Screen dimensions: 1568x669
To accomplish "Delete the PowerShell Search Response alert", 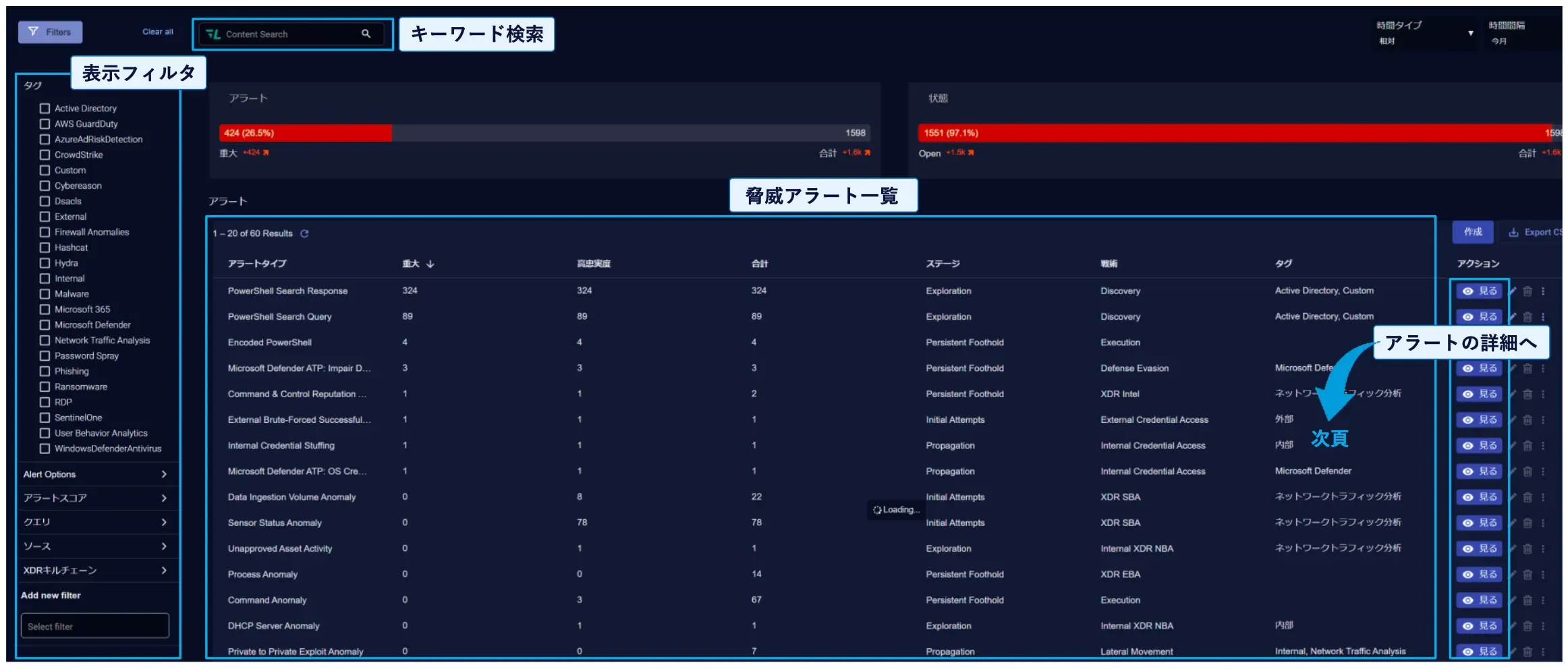I will 1528,291.
